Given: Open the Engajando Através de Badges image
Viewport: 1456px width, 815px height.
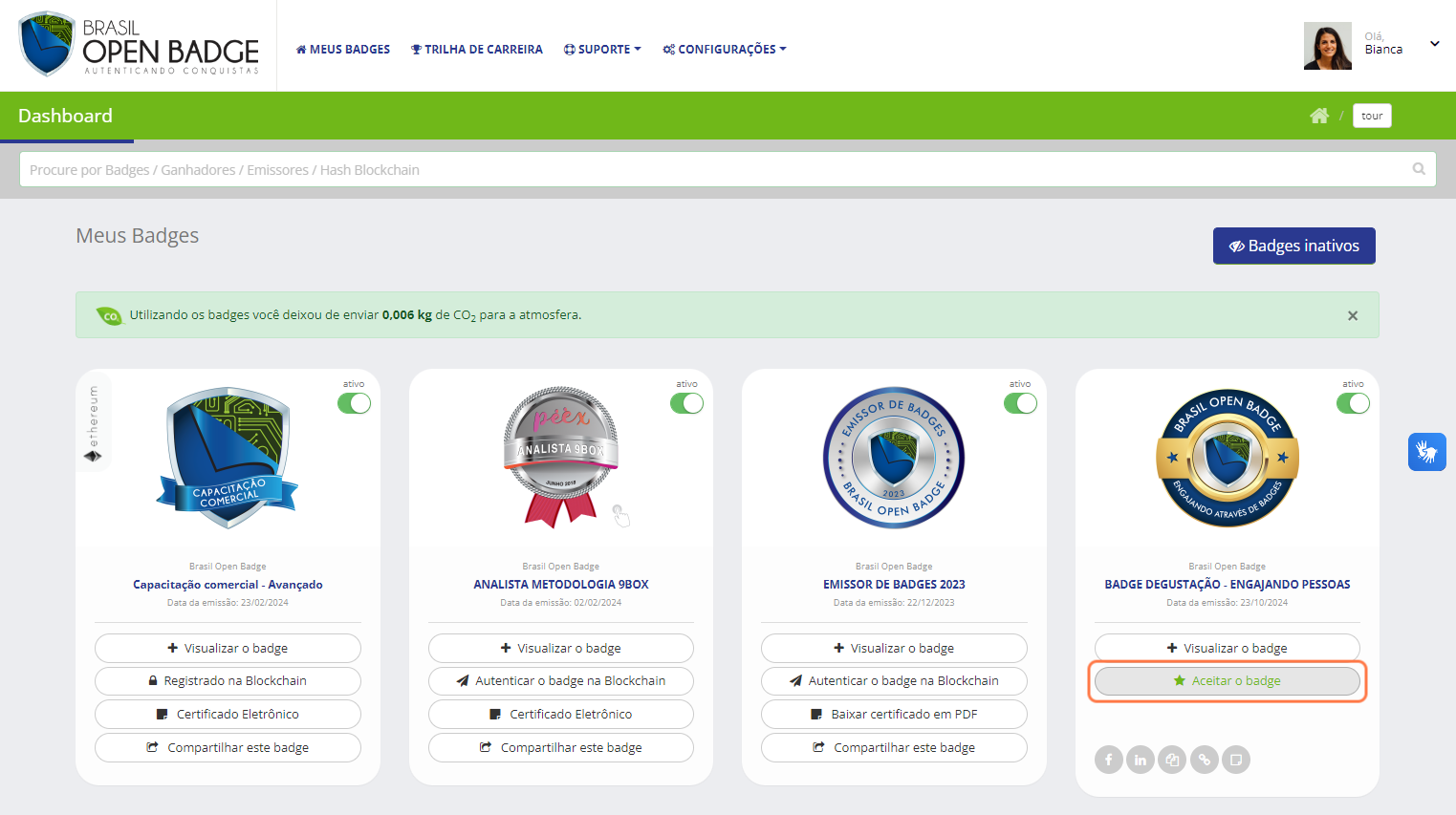Looking at the screenshot, I should tap(1228, 458).
